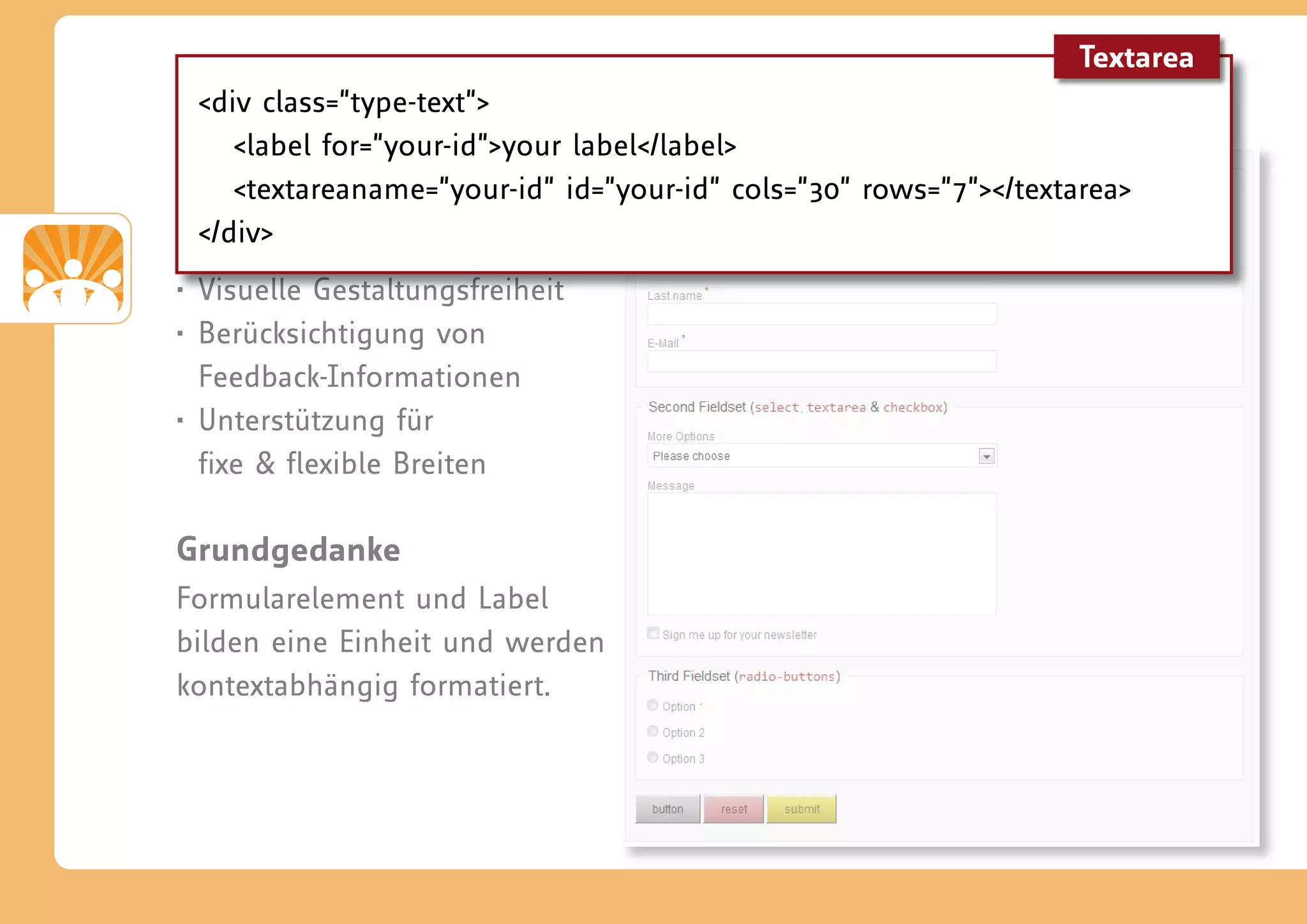The width and height of the screenshot is (1307, 924).
Task: Click the orange sunburst people logo
Action: (x=73, y=269)
